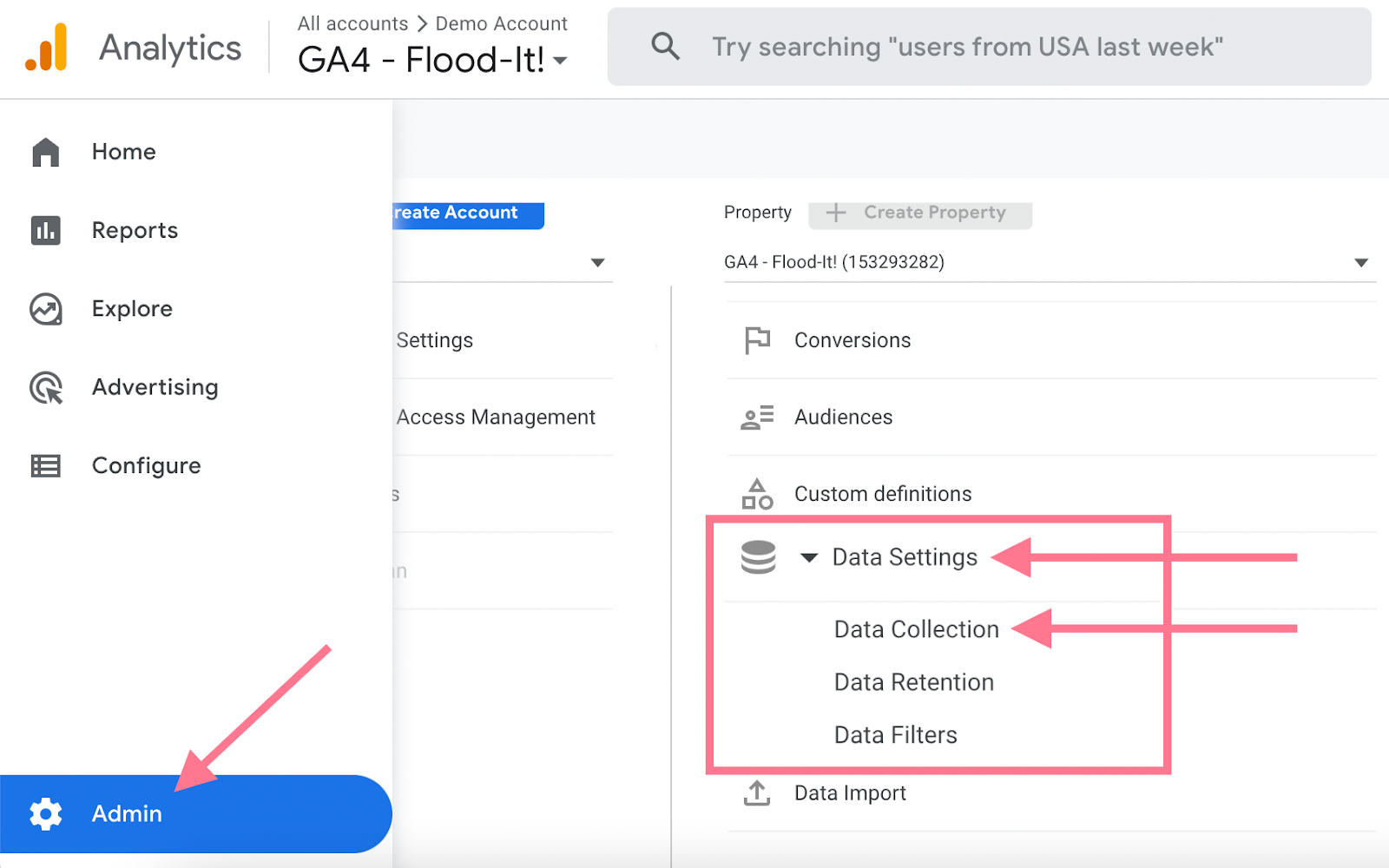Viewport: 1389px width, 868px height.
Task: Select the Home icon in the sidebar
Action: pyautogui.click(x=44, y=151)
